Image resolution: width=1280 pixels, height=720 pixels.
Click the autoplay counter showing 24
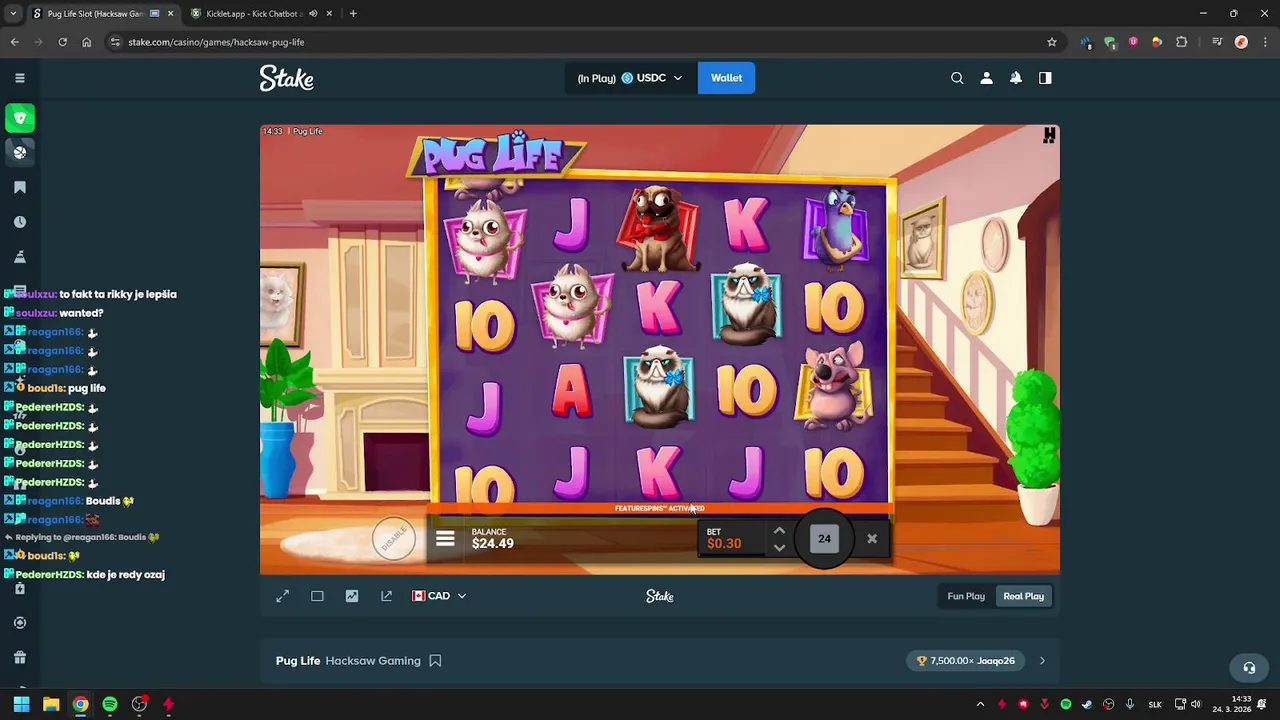[x=824, y=539]
